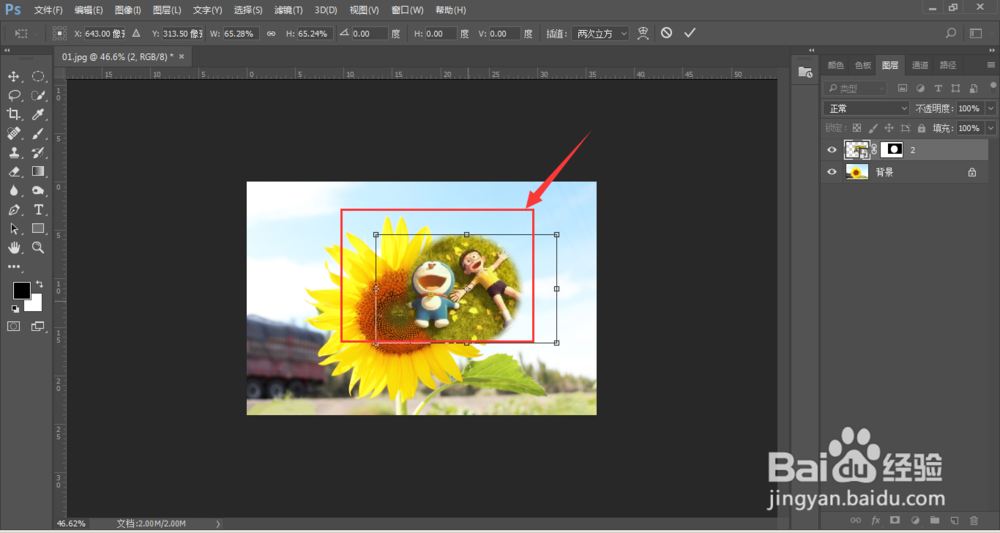The image size is (1000, 533).
Task: Switch between free transform and warp modes
Action: pyautogui.click(x=643, y=33)
